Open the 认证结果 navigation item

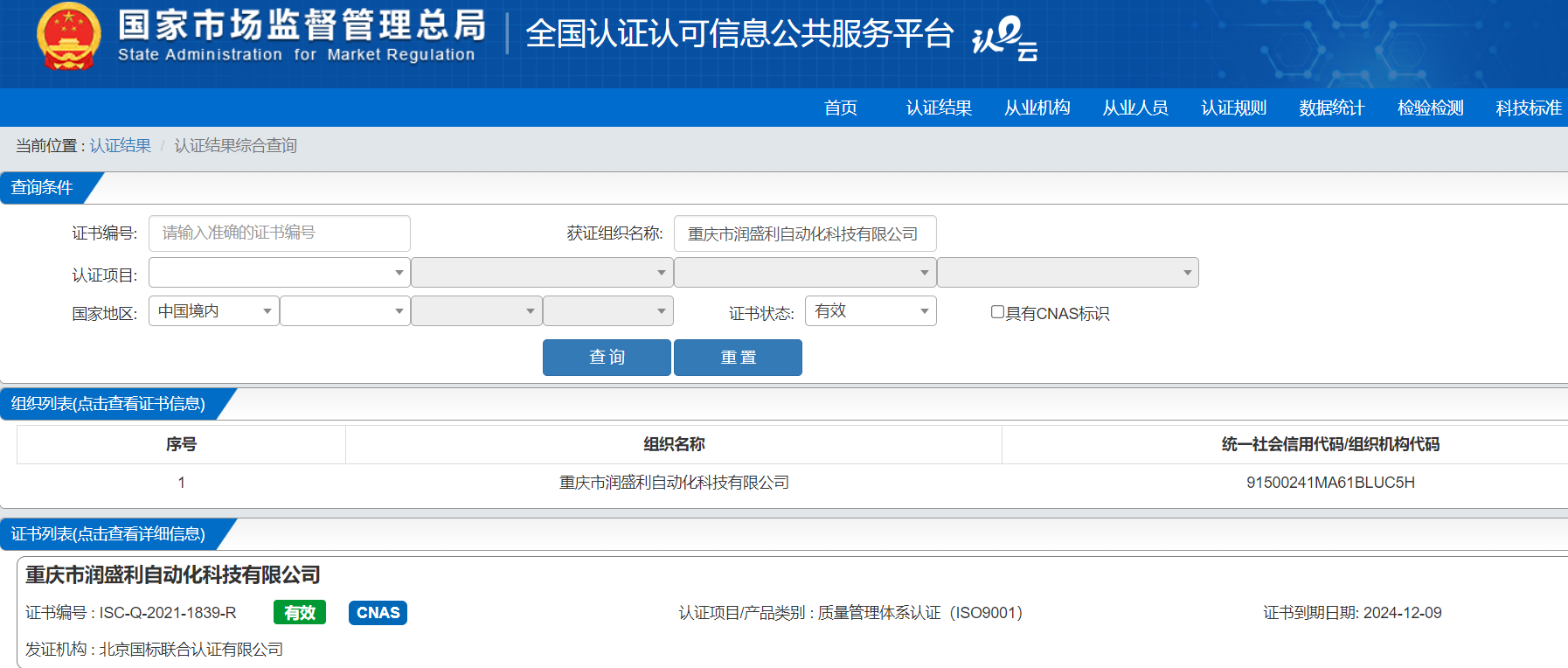[939, 108]
